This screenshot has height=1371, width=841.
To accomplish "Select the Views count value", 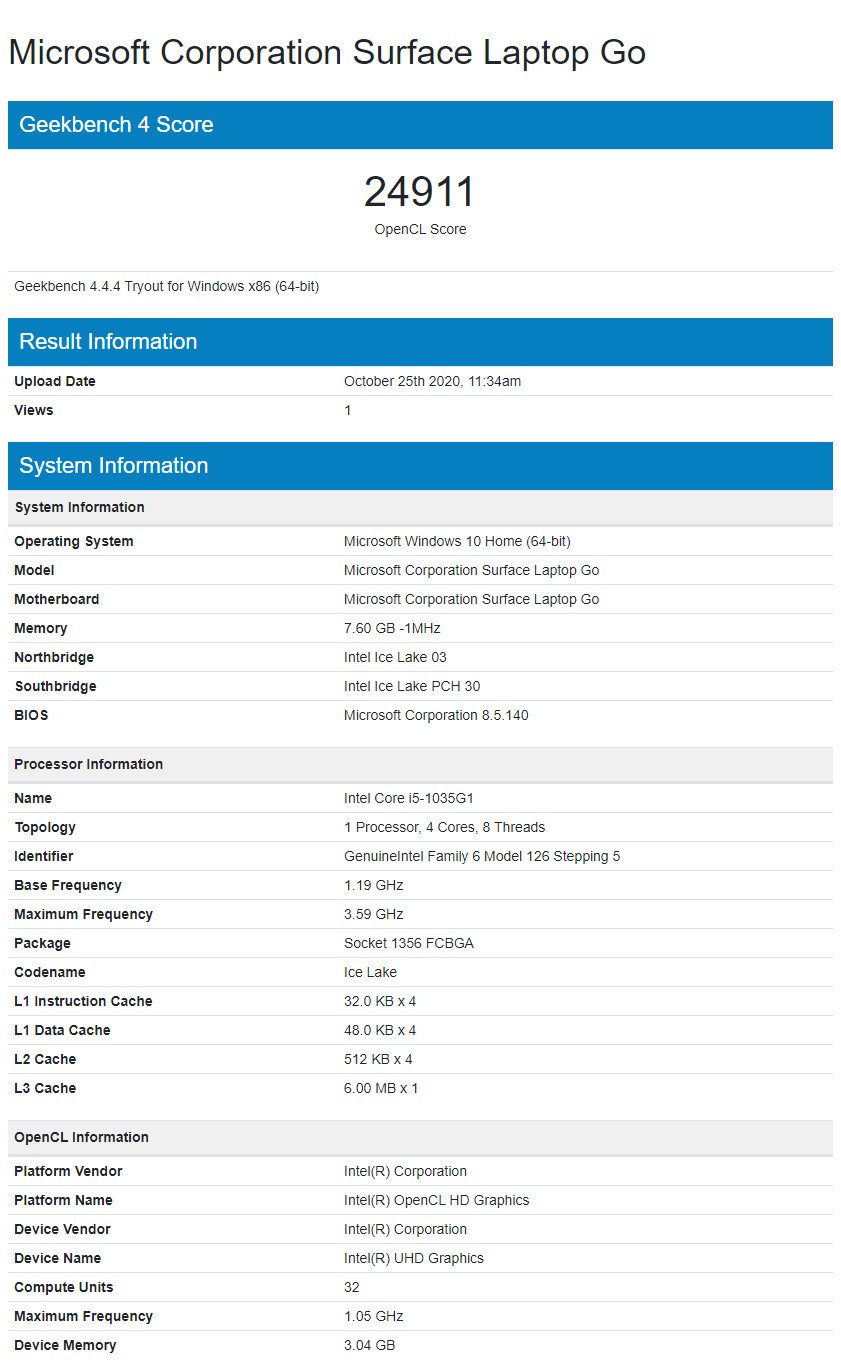I will click(x=348, y=410).
